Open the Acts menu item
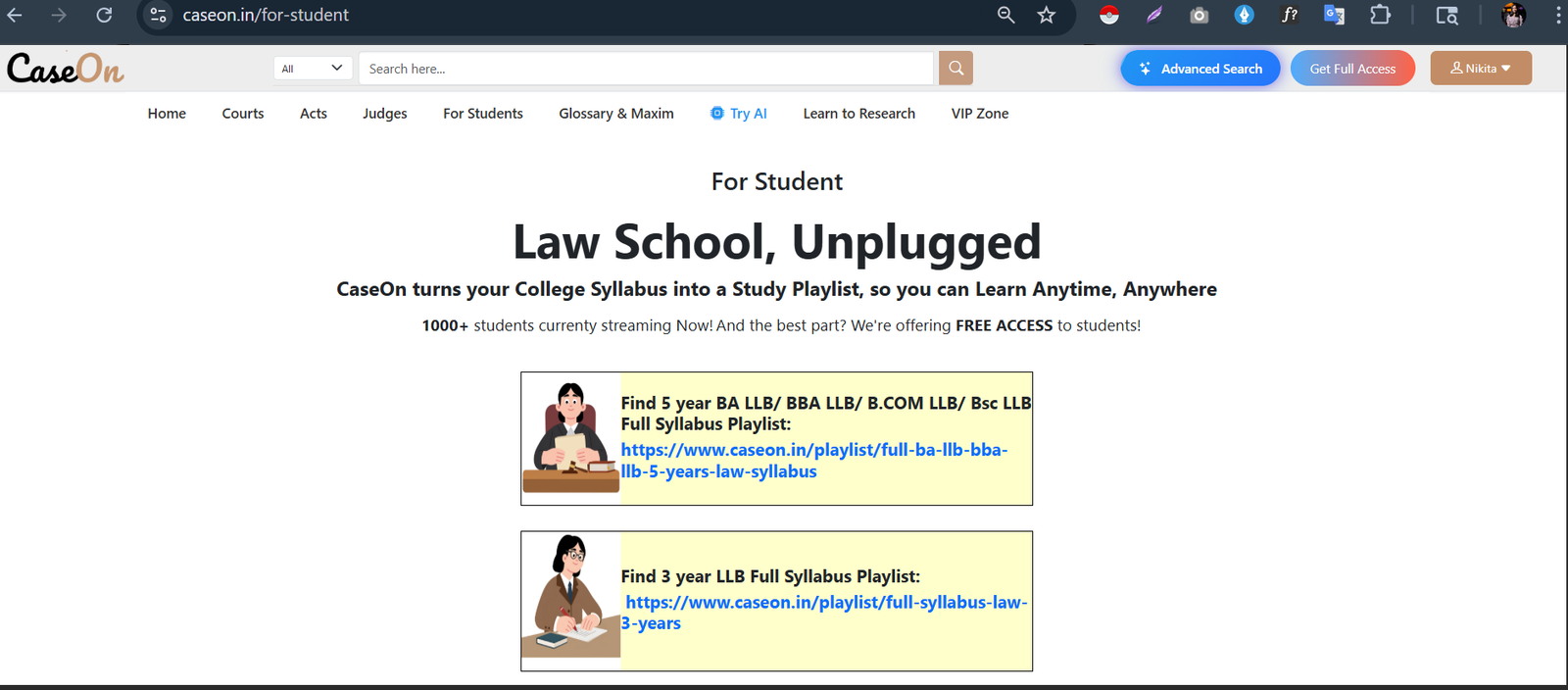 pyautogui.click(x=314, y=114)
